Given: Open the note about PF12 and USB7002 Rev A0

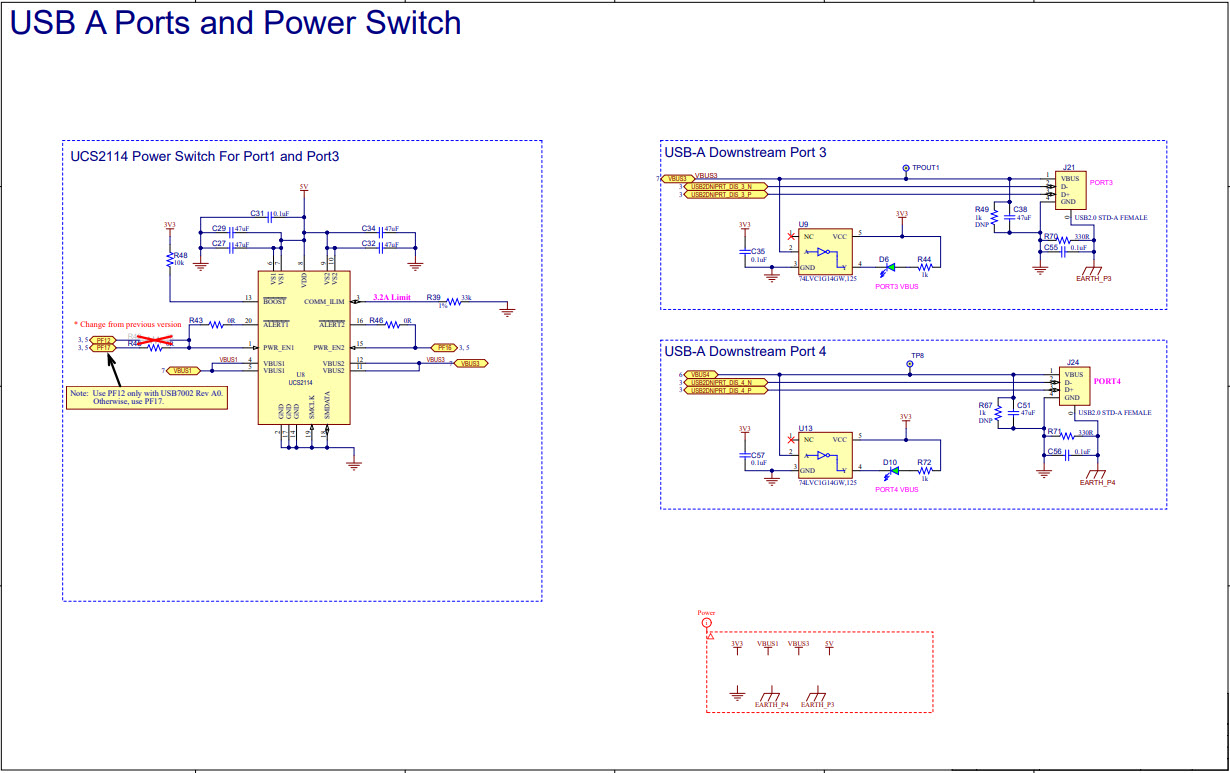Looking at the screenshot, I should (x=147, y=396).
